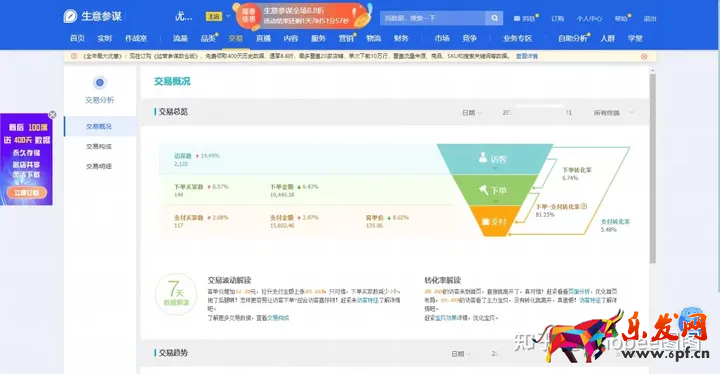Screen dimensions: 720x374
Task: Click the 下单 funnel icon
Action: [x=483, y=189]
